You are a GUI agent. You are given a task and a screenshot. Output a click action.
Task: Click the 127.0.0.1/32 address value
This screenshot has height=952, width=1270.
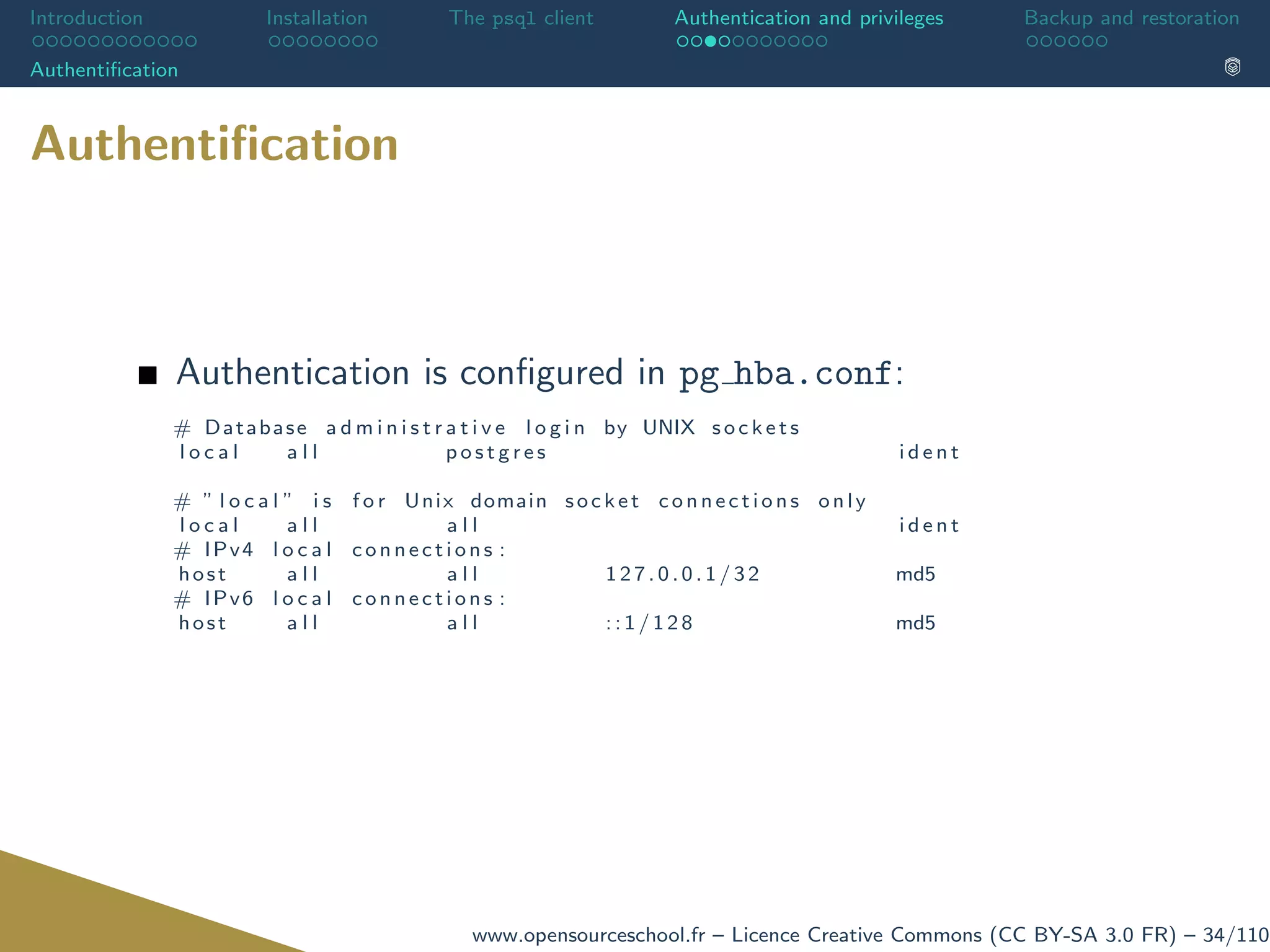click(683, 575)
